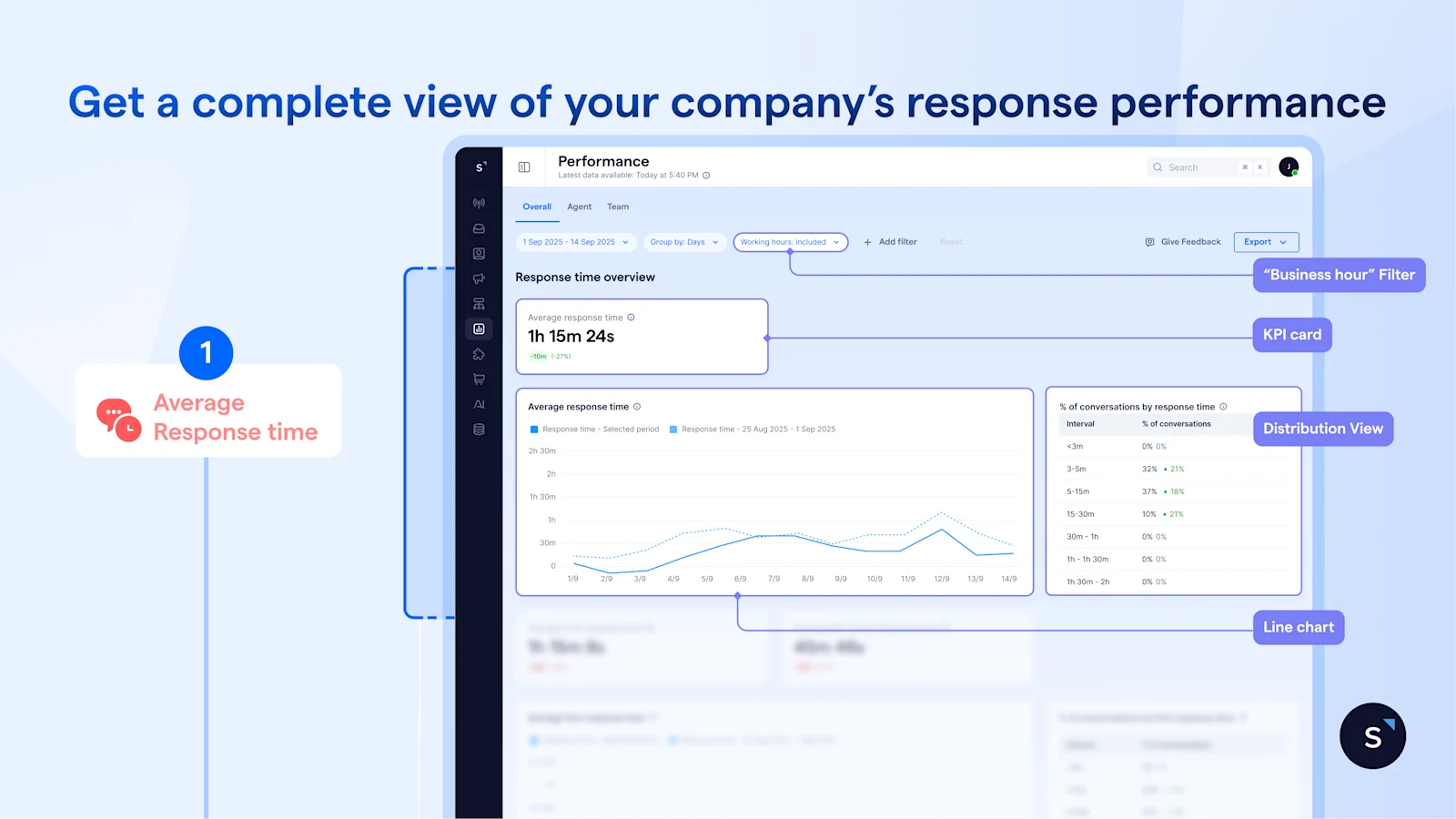This screenshot has width=1456, height=819.
Task: Click the shopping cart icon in sidebar
Action: pyautogui.click(x=480, y=379)
